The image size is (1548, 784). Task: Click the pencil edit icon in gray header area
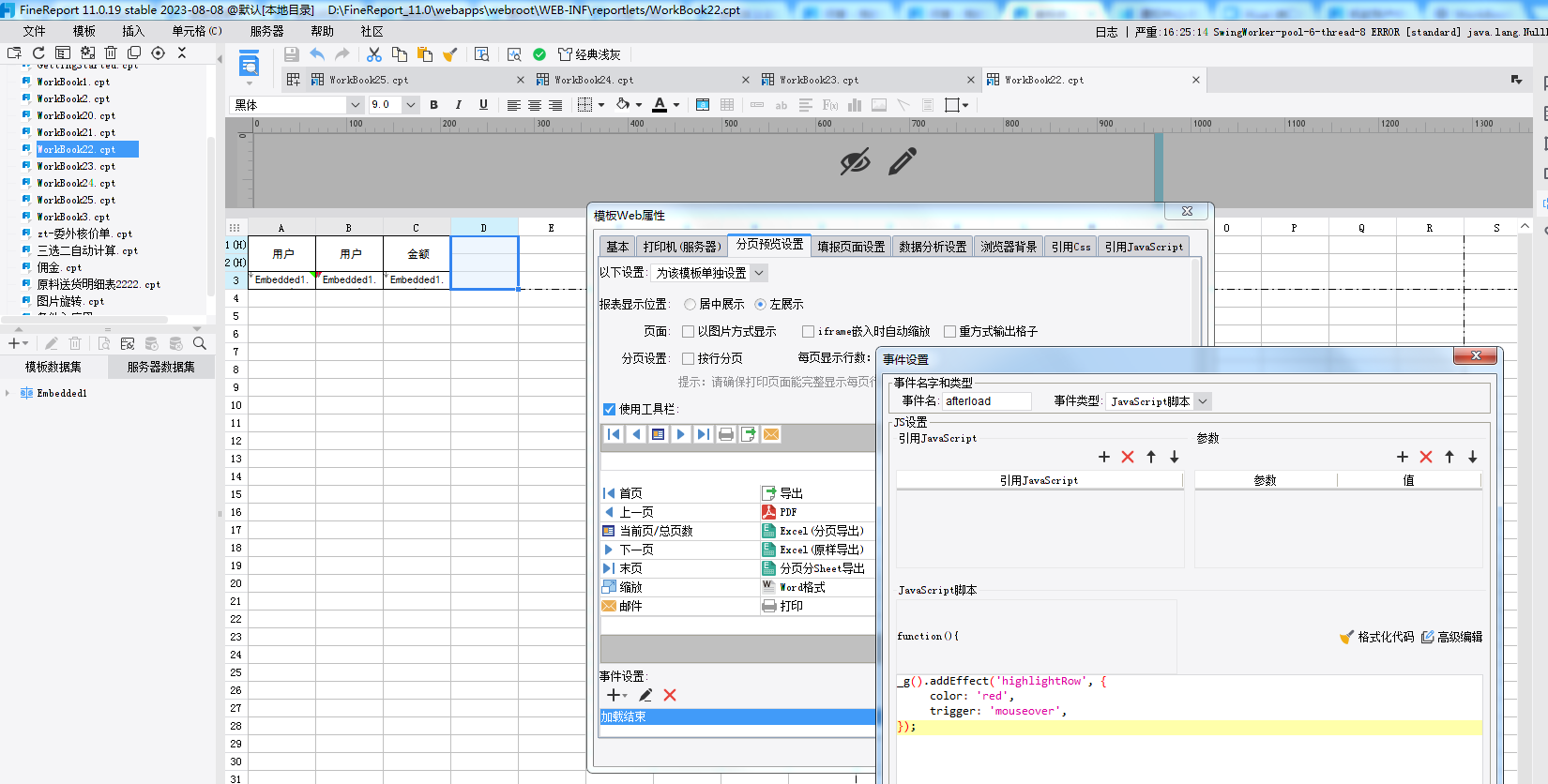(x=903, y=161)
